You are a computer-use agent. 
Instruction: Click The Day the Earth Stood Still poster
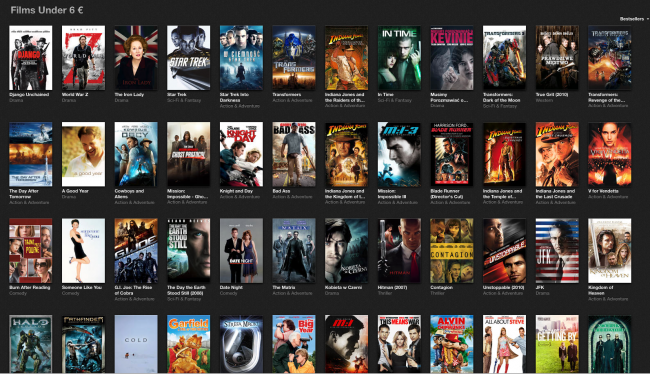[189, 251]
